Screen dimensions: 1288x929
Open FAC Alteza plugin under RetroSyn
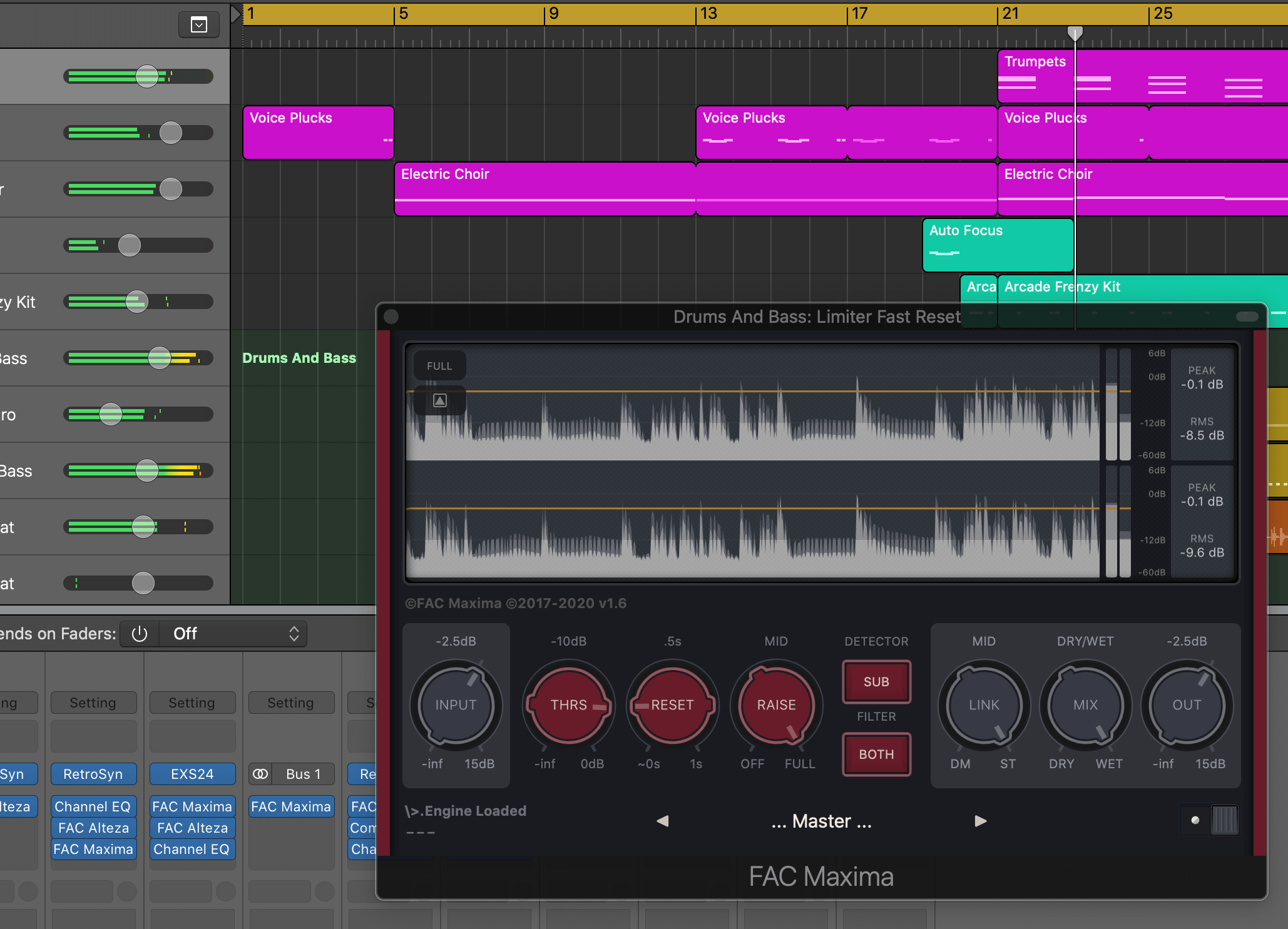pyautogui.click(x=93, y=828)
